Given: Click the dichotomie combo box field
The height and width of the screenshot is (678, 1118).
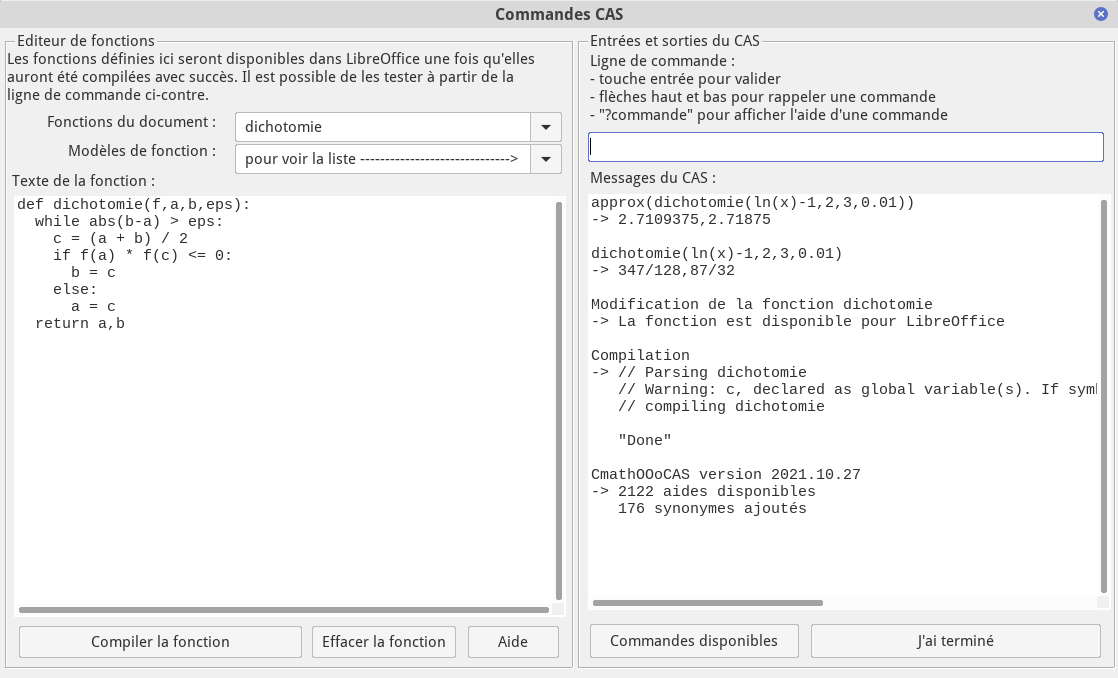Looking at the screenshot, I should 382,127.
